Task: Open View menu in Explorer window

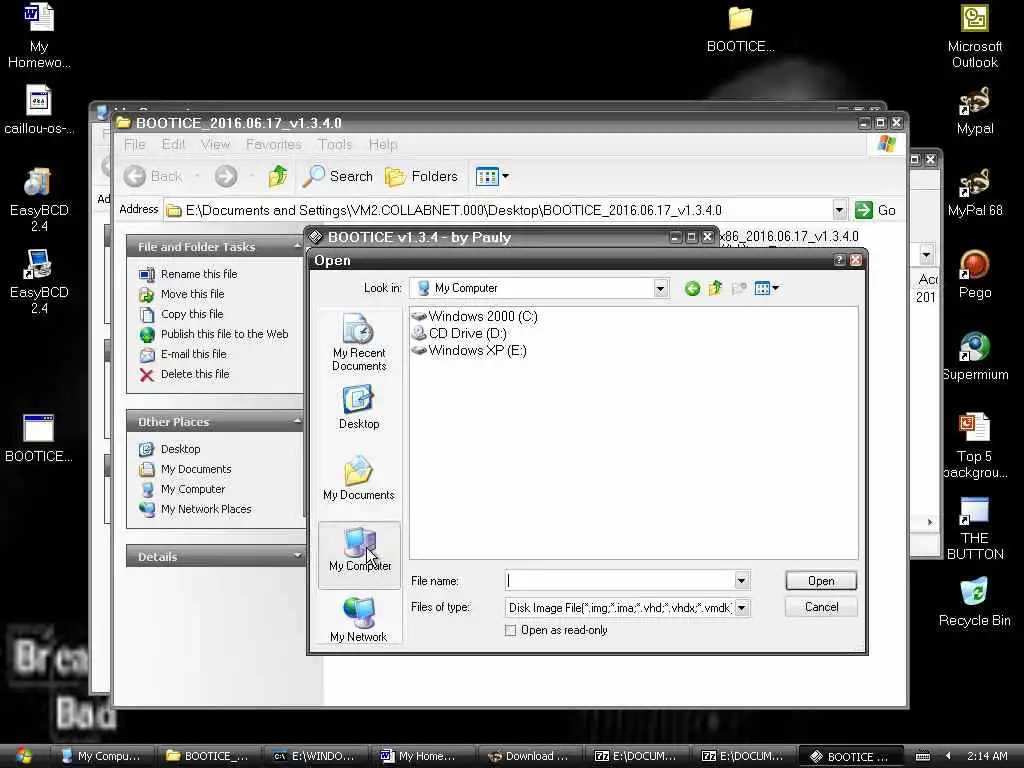Action: click(x=215, y=144)
